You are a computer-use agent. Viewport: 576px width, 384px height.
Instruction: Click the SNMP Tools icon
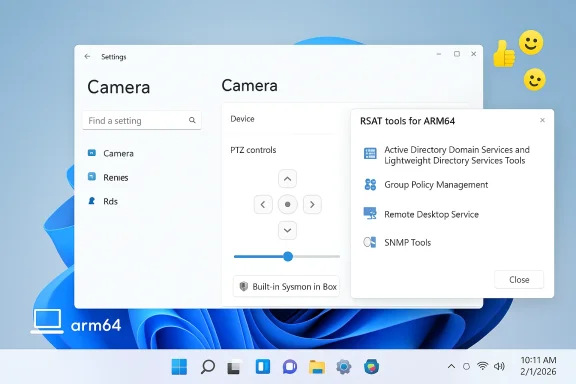370,242
